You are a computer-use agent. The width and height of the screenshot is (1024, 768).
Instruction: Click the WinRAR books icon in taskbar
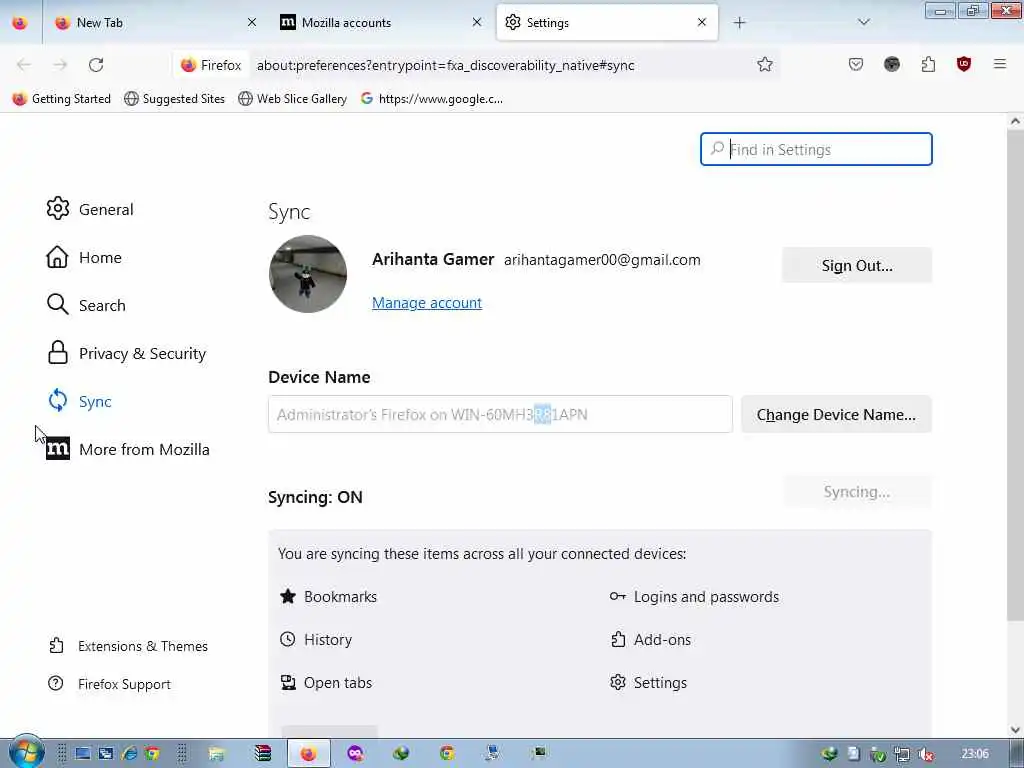(x=263, y=754)
